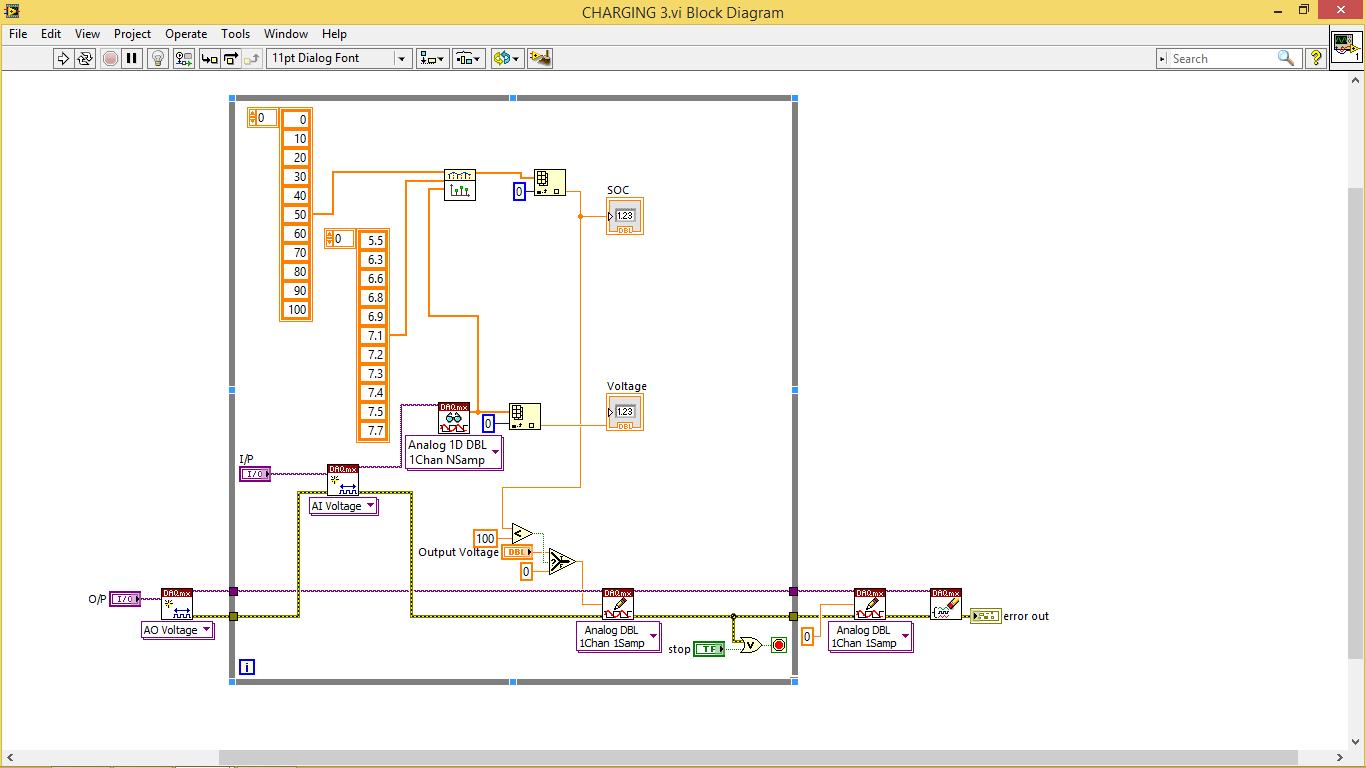Select the Voltage numeric indicator terminal

(625, 412)
